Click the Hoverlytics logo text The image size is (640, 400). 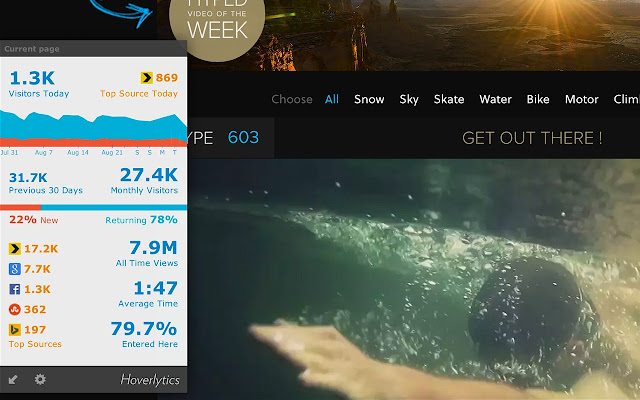coord(150,380)
